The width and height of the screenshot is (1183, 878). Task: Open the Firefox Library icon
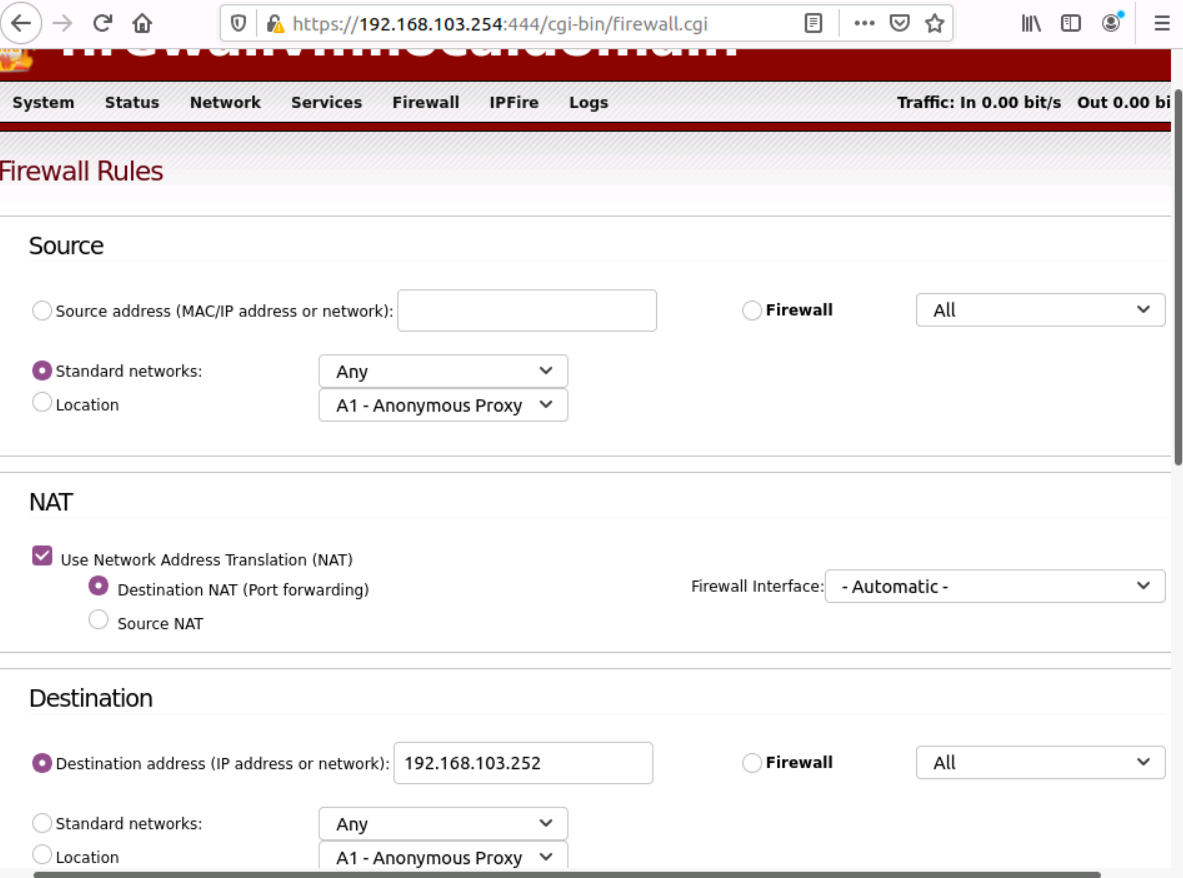(x=1031, y=23)
